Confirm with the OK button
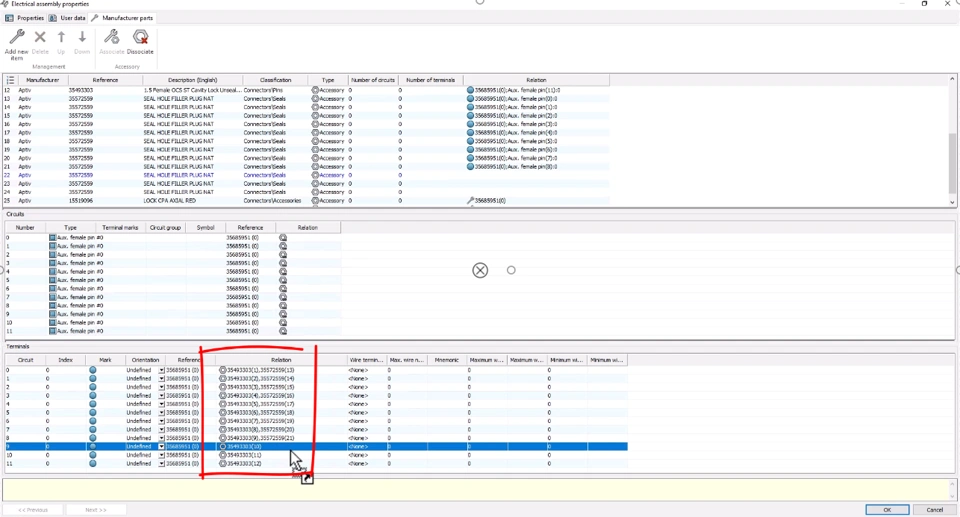 pos(887,510)
